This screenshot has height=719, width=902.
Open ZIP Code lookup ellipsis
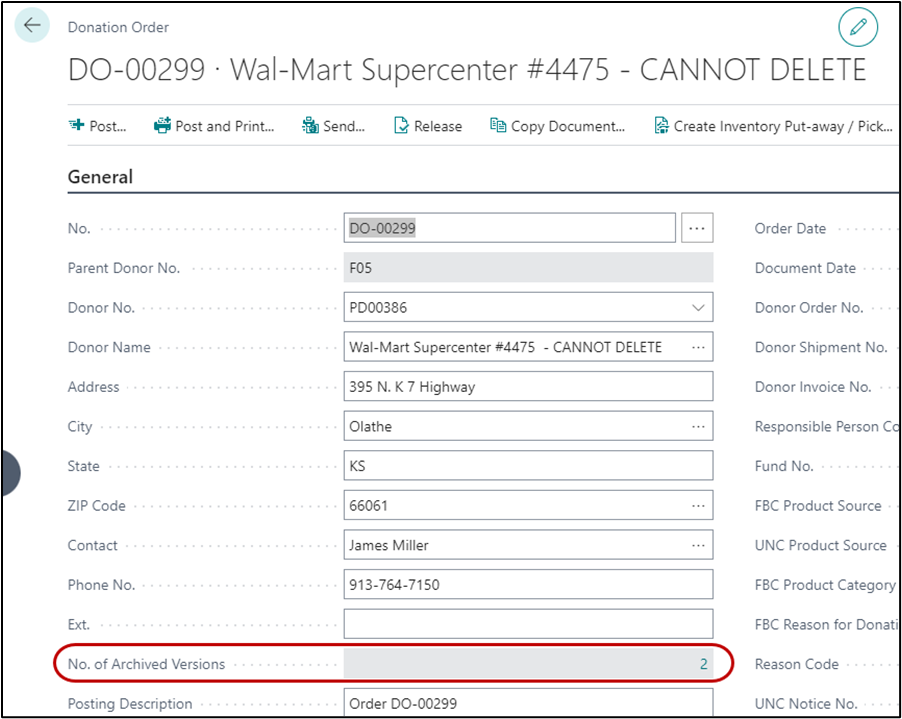pyautogui.click(x=697, y=506)
